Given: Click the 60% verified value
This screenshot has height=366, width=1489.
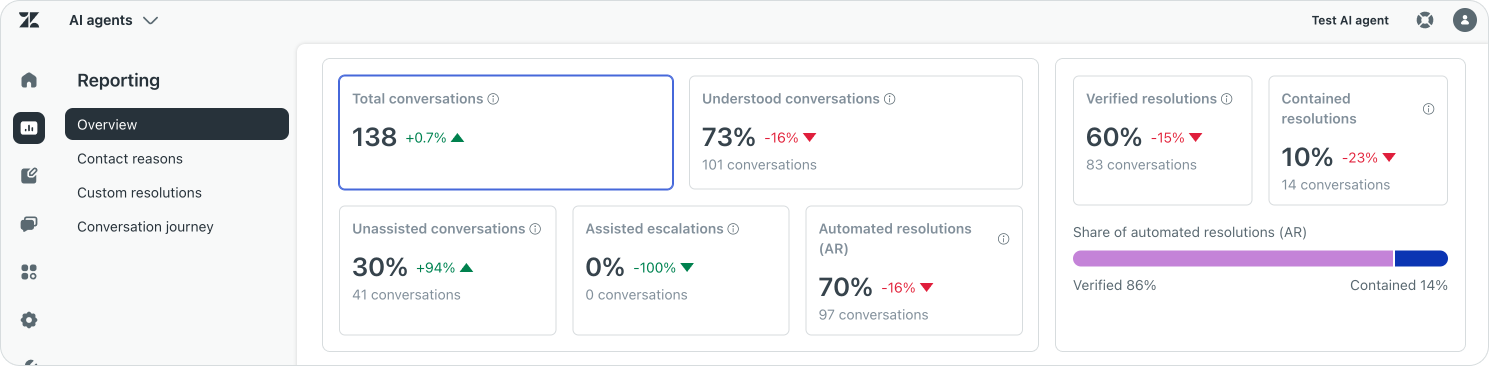Looking at the screenshot, I should [1114, 138].
